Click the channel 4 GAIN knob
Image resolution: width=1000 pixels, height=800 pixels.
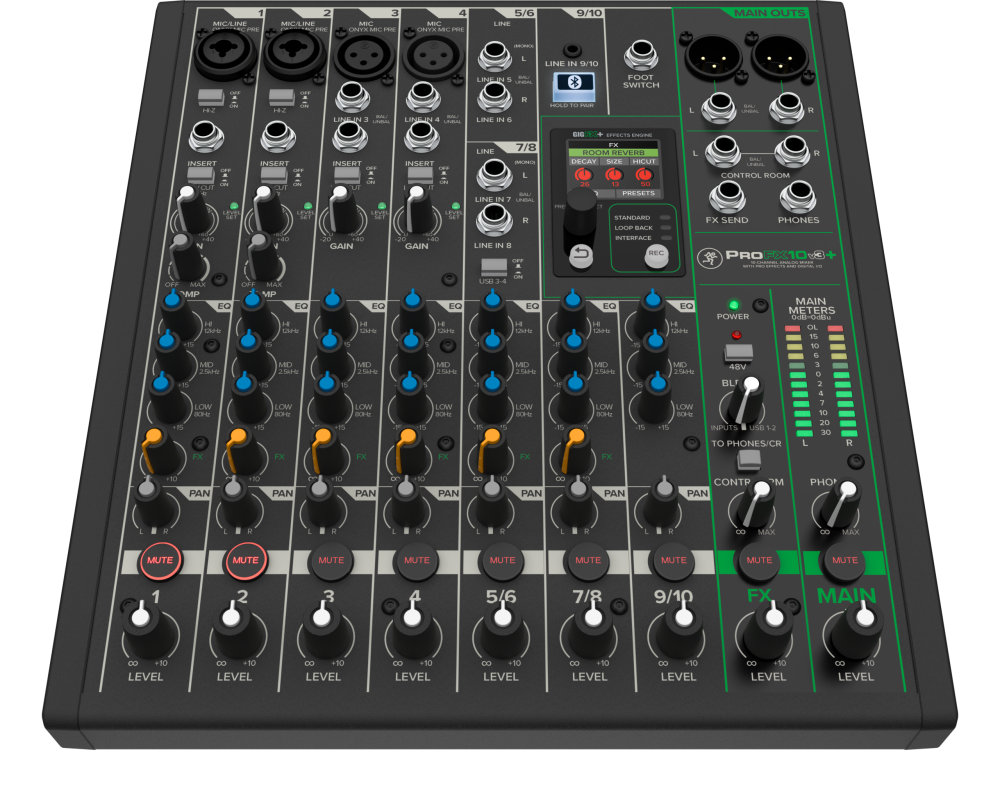pos(420,210)
